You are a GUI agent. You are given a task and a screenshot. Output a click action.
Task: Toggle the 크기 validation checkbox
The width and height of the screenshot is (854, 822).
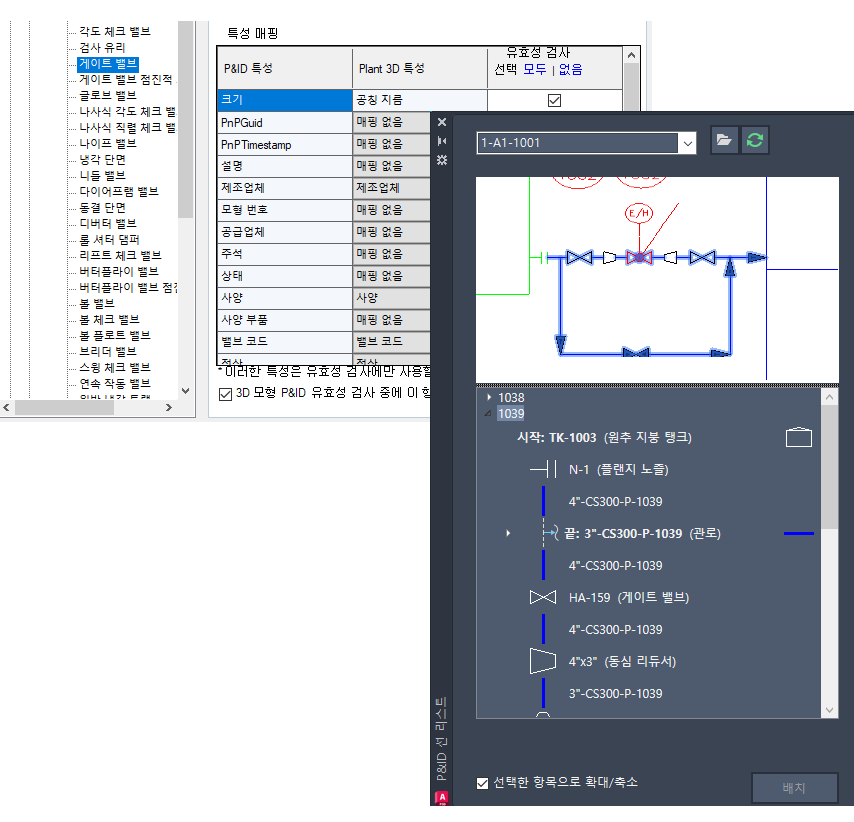[x=554, y=100]
